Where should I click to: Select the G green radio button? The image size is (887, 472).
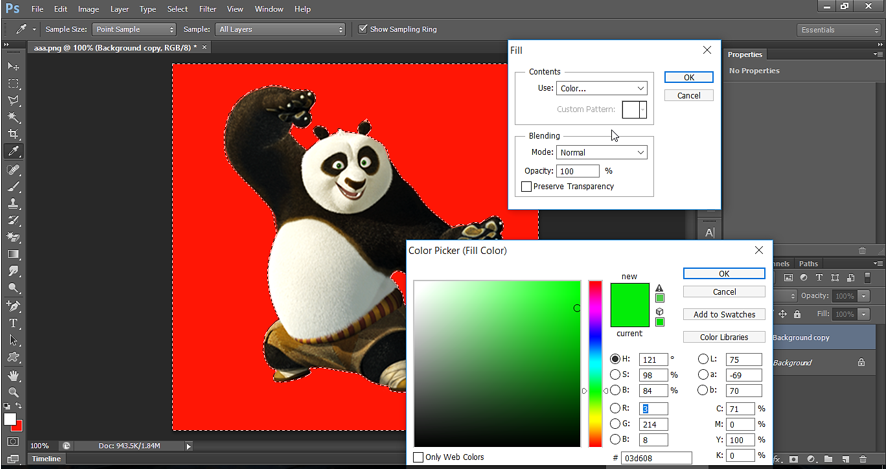pos(615,423)
